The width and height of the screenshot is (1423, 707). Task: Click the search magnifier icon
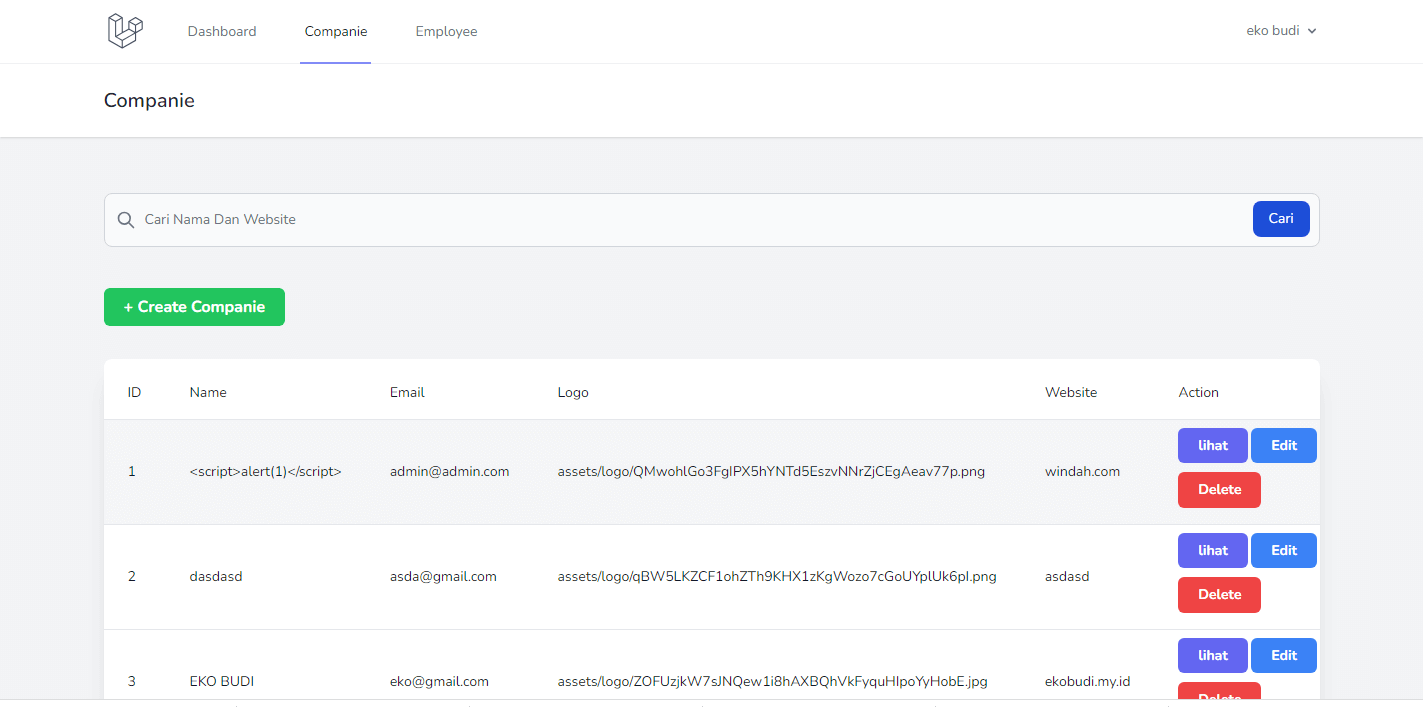tap(126, 220)
